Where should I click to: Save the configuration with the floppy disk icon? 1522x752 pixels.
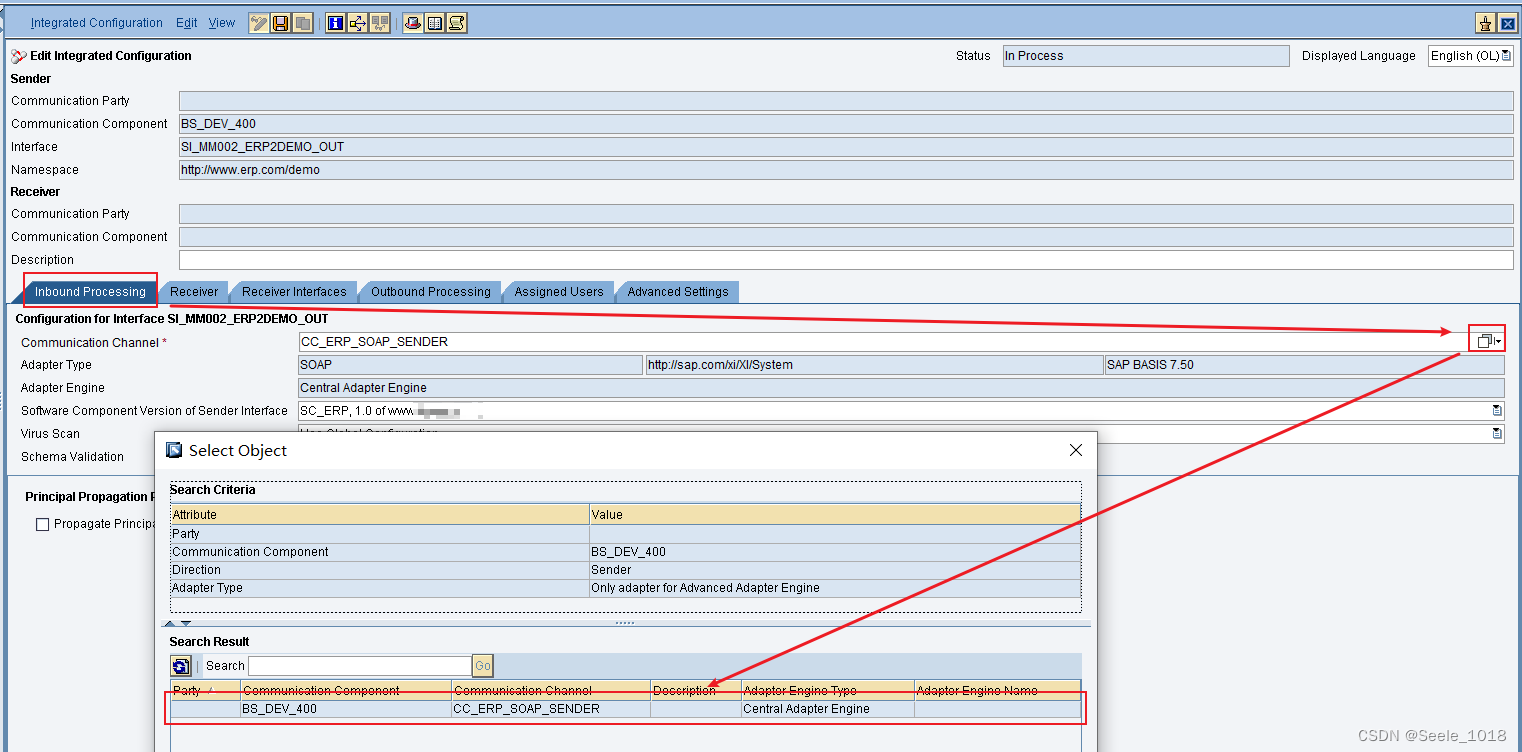point(281,23)
